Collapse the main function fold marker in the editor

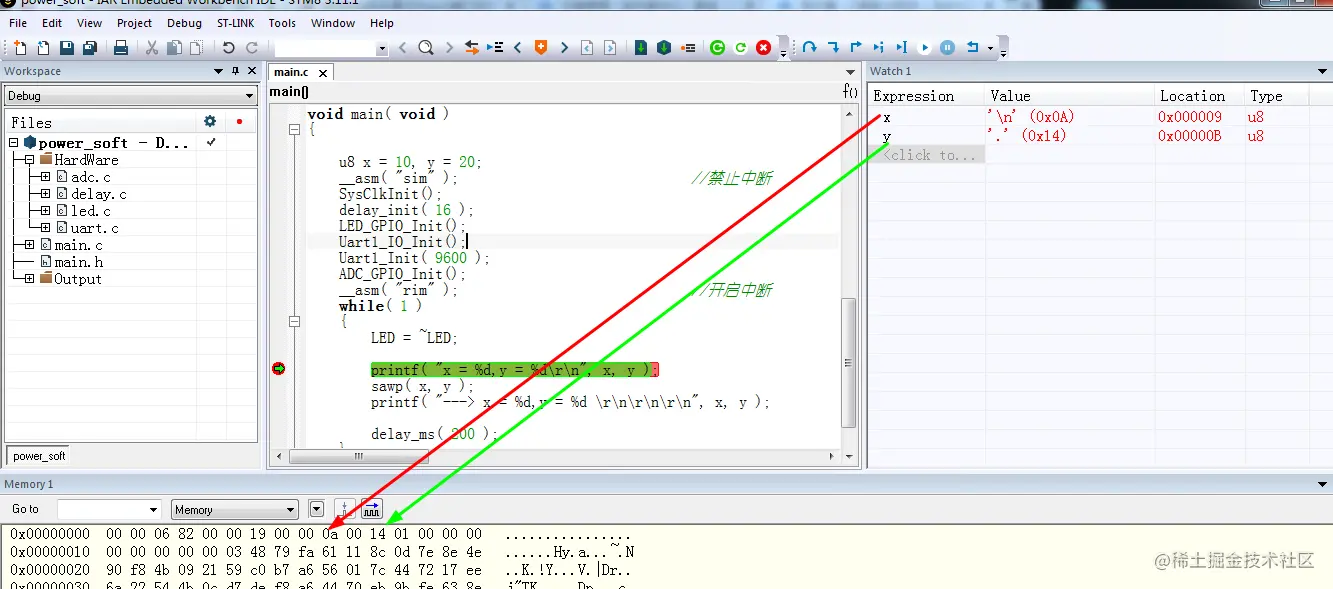point(294,130)
